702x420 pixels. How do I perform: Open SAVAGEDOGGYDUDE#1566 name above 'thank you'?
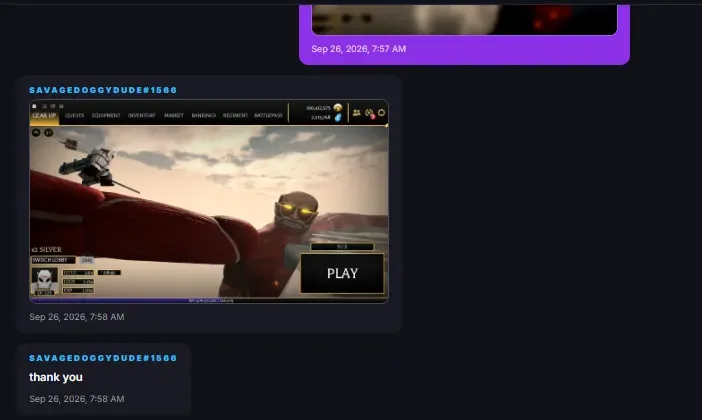pyautogui.click(x=103, y=358)
